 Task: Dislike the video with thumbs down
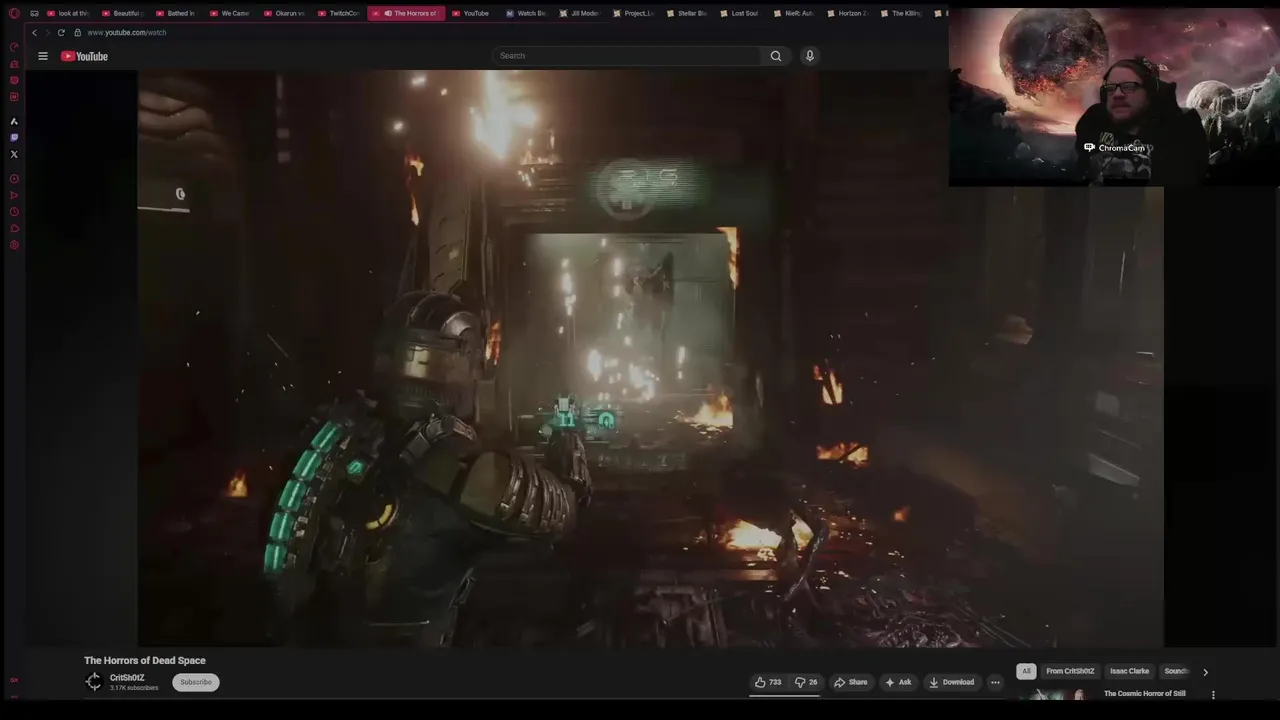806,682
